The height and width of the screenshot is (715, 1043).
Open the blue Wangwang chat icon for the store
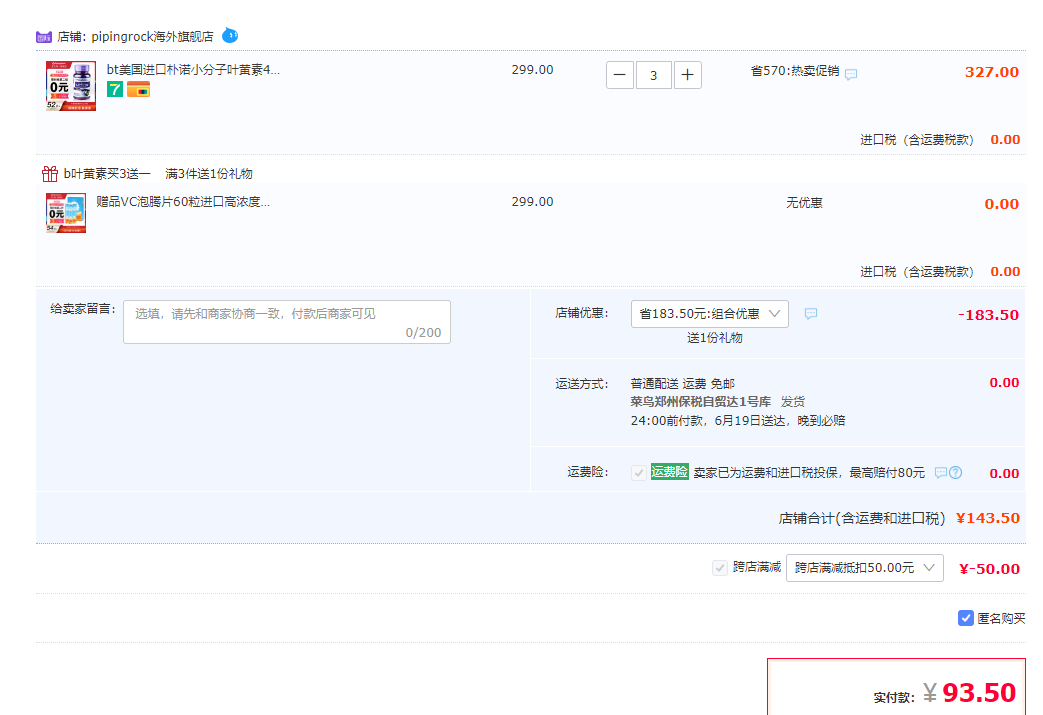click(230, 35)
